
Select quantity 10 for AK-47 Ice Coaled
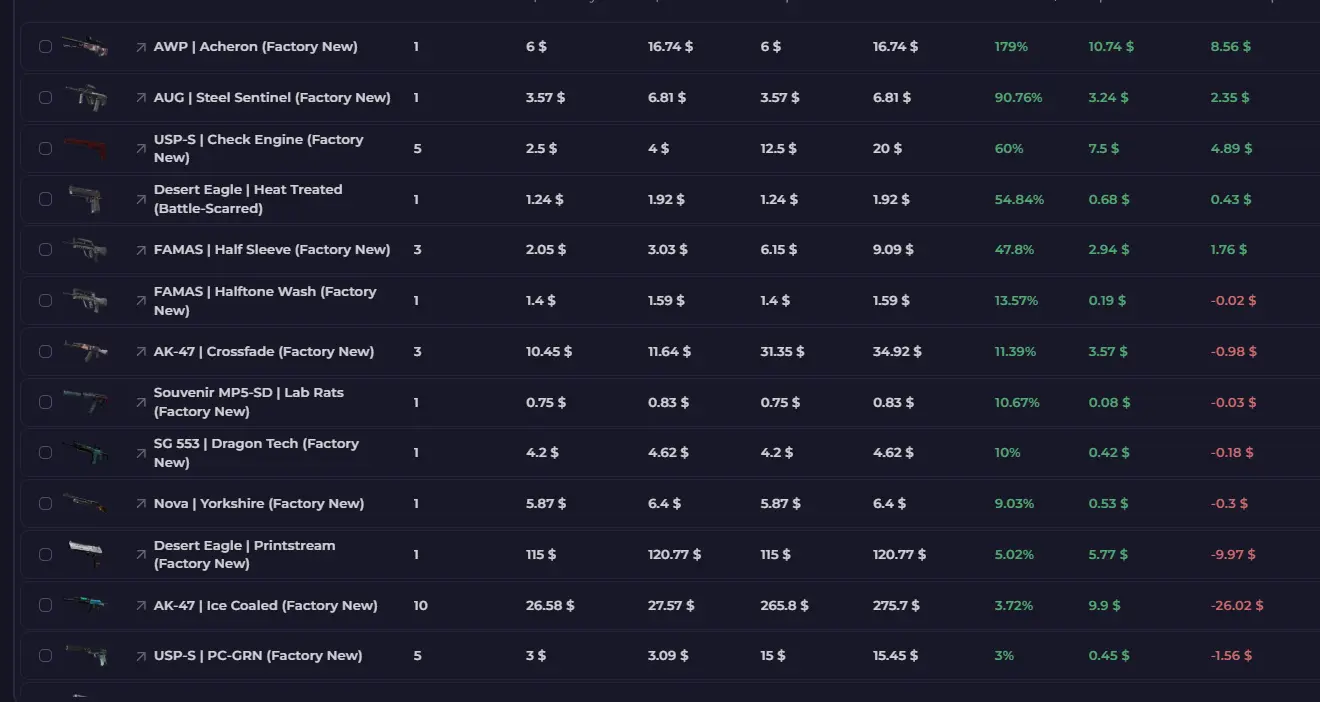click(421, 606)
